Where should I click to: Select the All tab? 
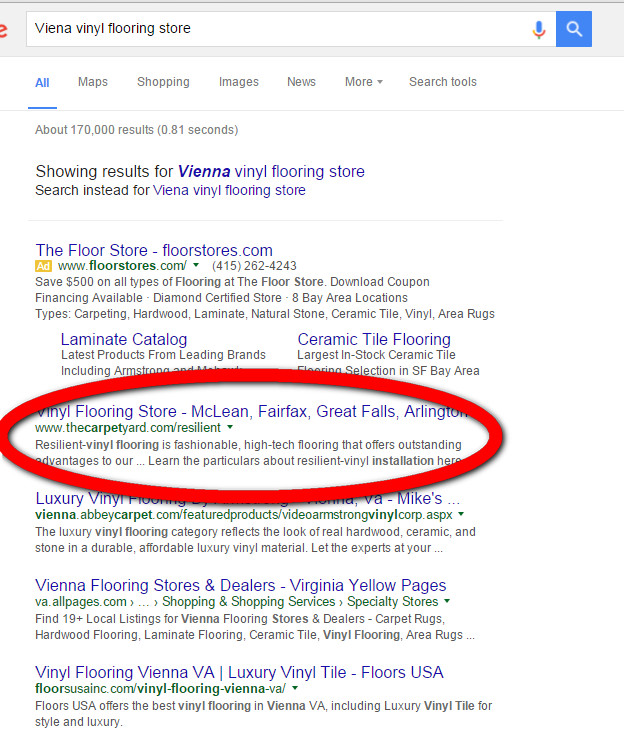pyautogui.click(x=42, y=83)
